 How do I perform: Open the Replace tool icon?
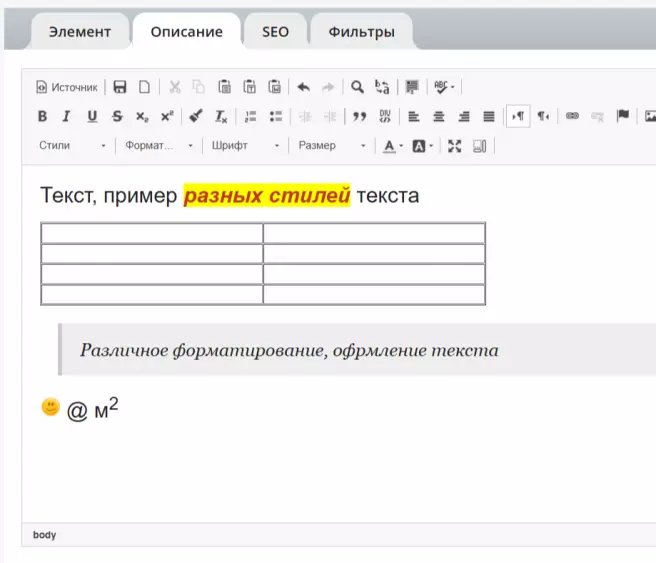tap(382, 87)
